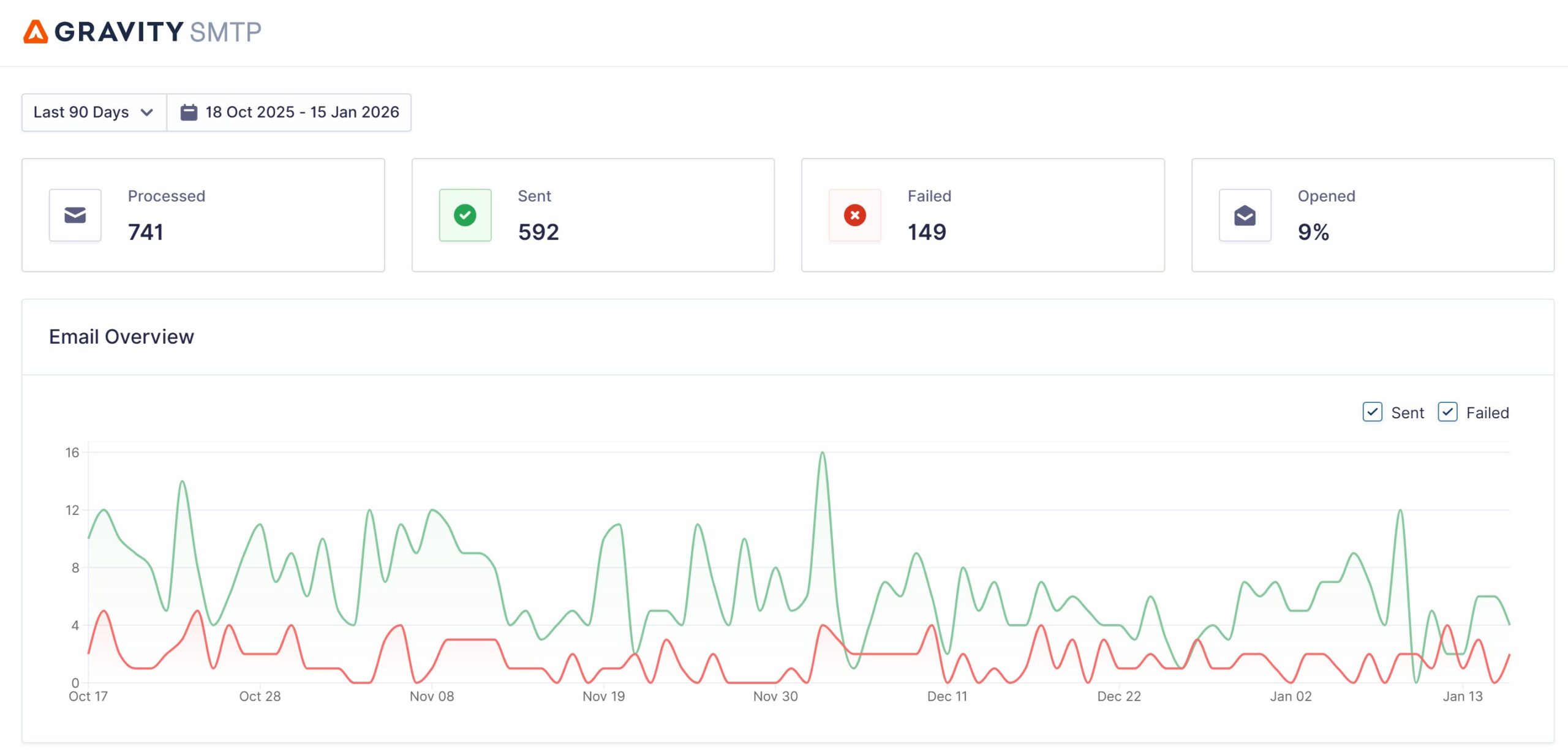This screenshot has width=1568, height=752.
Task: Click the green Sent checkmark icon
Action: tap(465, 215)
